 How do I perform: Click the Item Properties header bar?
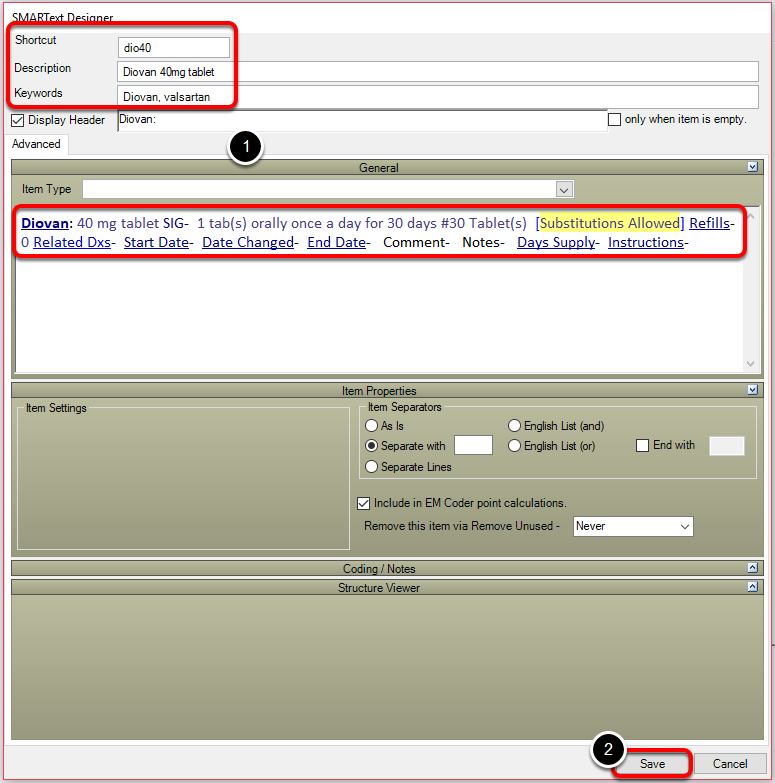(x=387, y=390)
